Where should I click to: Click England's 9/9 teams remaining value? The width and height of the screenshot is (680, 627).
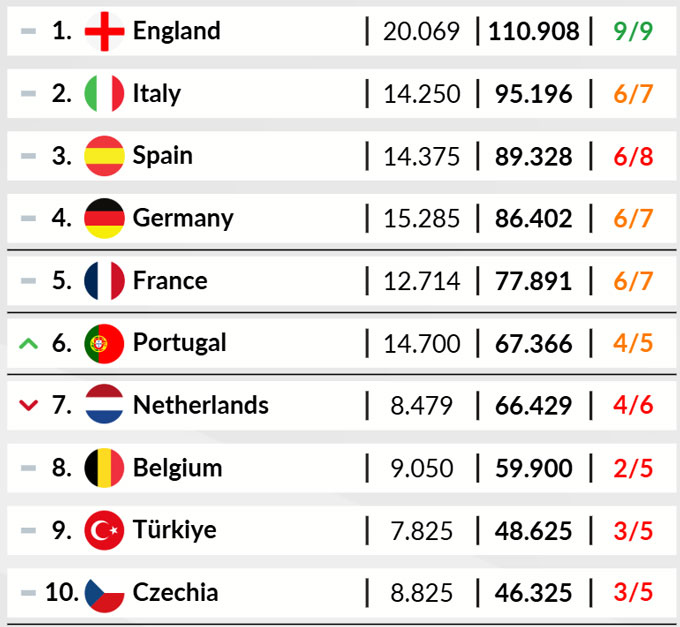(632, 31)
